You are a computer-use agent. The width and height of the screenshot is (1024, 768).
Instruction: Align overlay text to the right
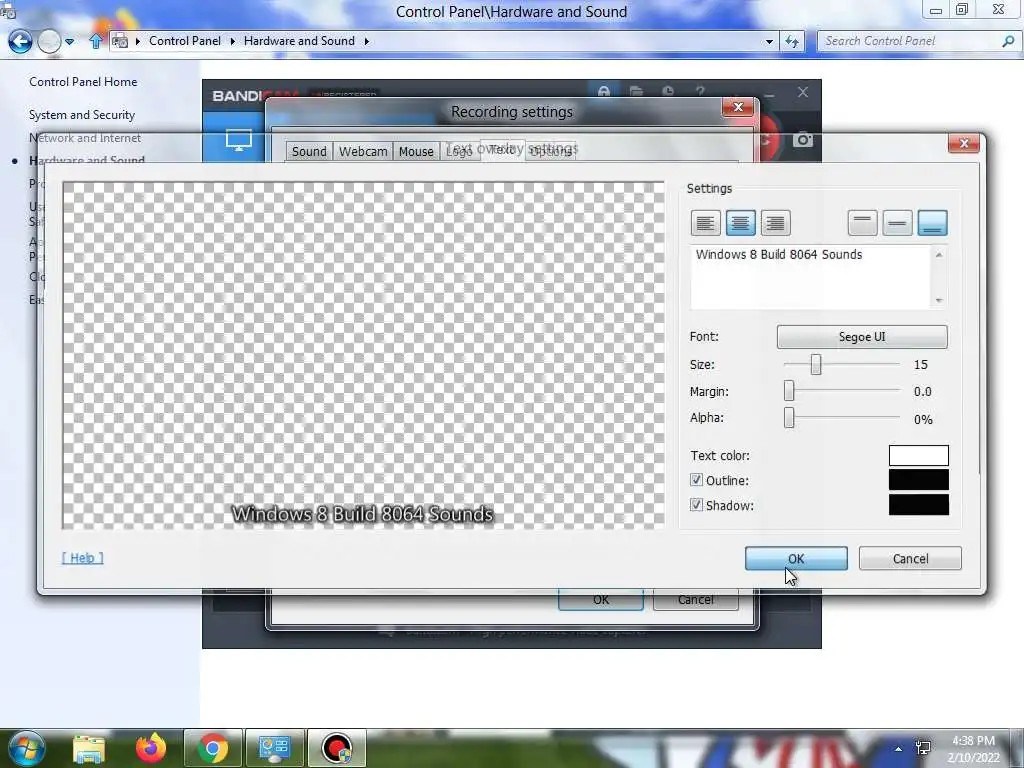pos(775,223)
